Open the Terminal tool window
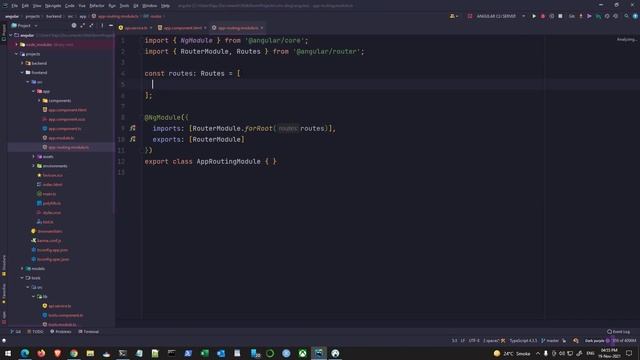640x360 pixels. pos(89,331)
